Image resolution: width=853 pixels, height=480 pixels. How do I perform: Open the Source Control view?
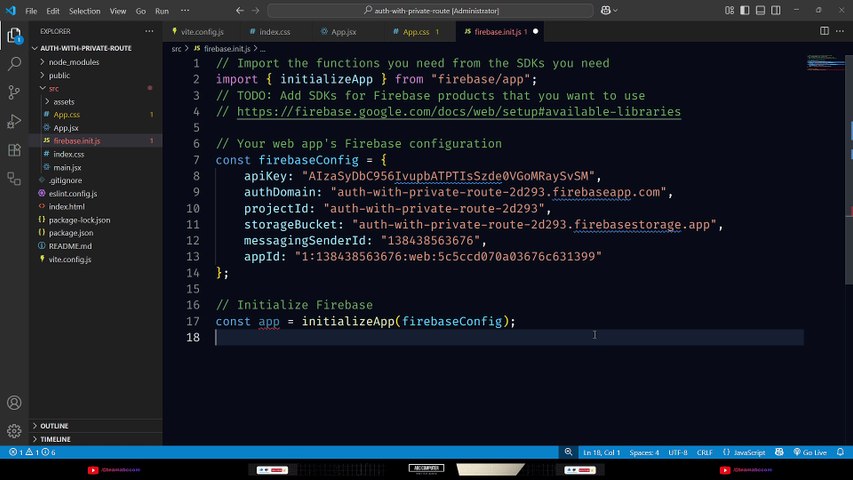[14, 93]
